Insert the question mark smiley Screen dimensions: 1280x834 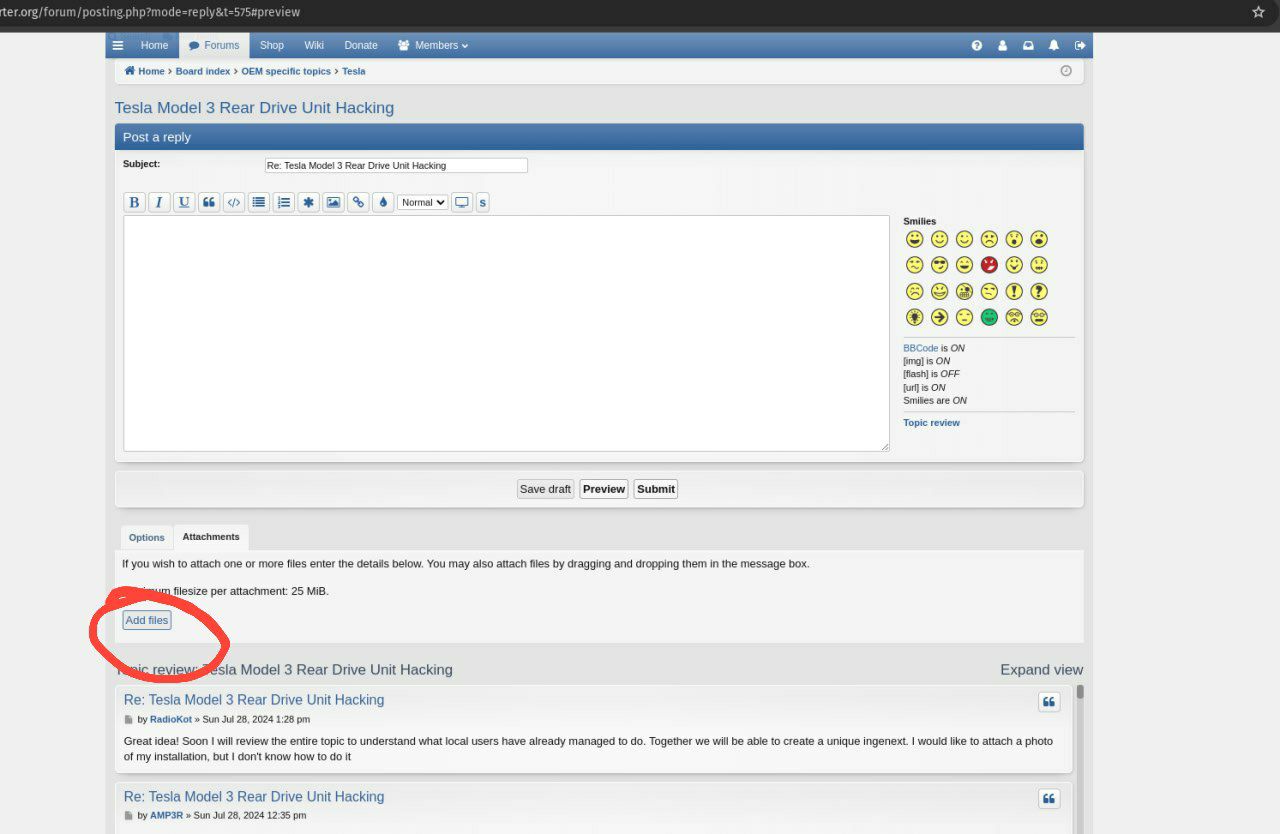pos(1040,291)
